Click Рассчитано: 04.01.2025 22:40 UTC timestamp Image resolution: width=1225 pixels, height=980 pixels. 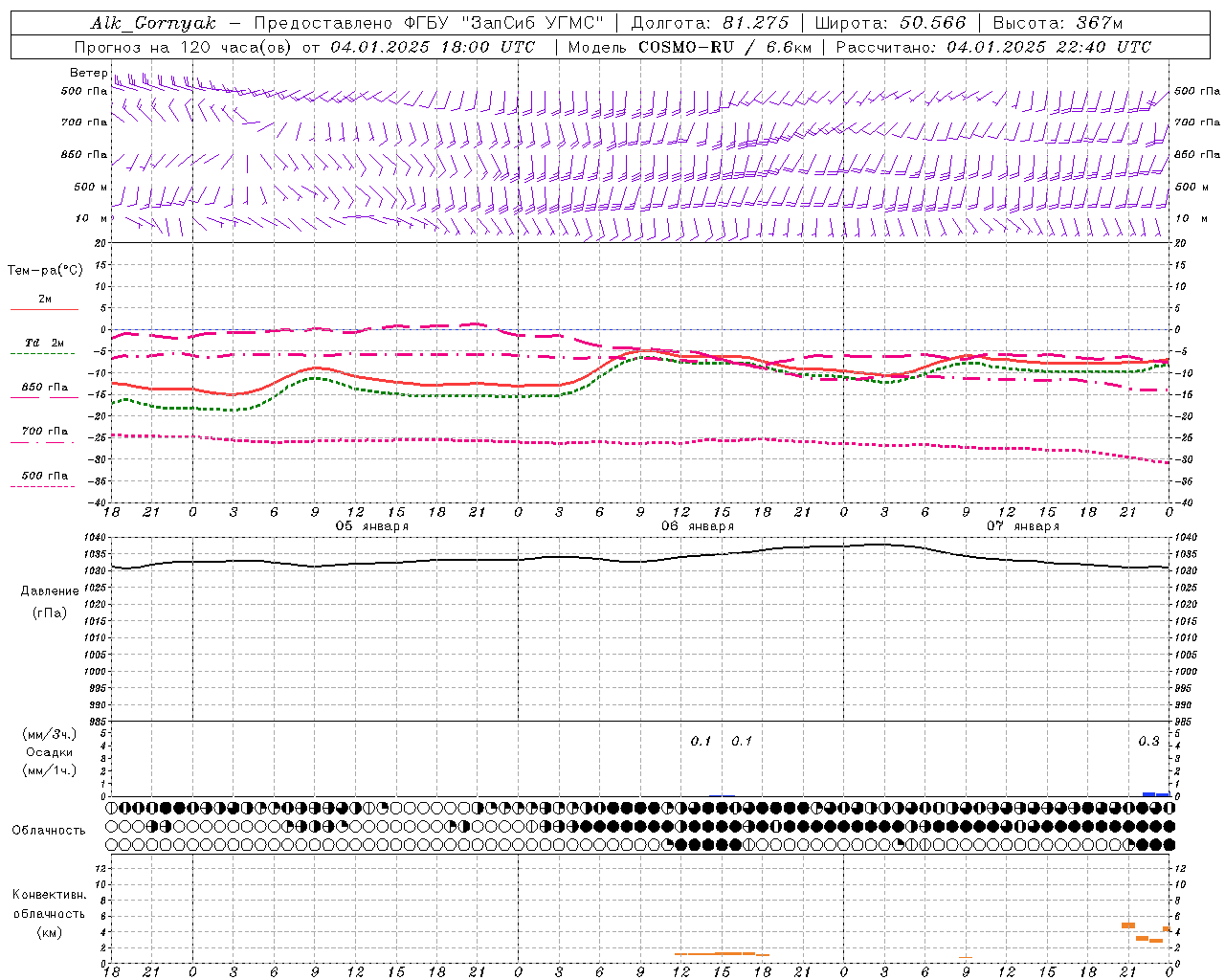tap(993, 47)
